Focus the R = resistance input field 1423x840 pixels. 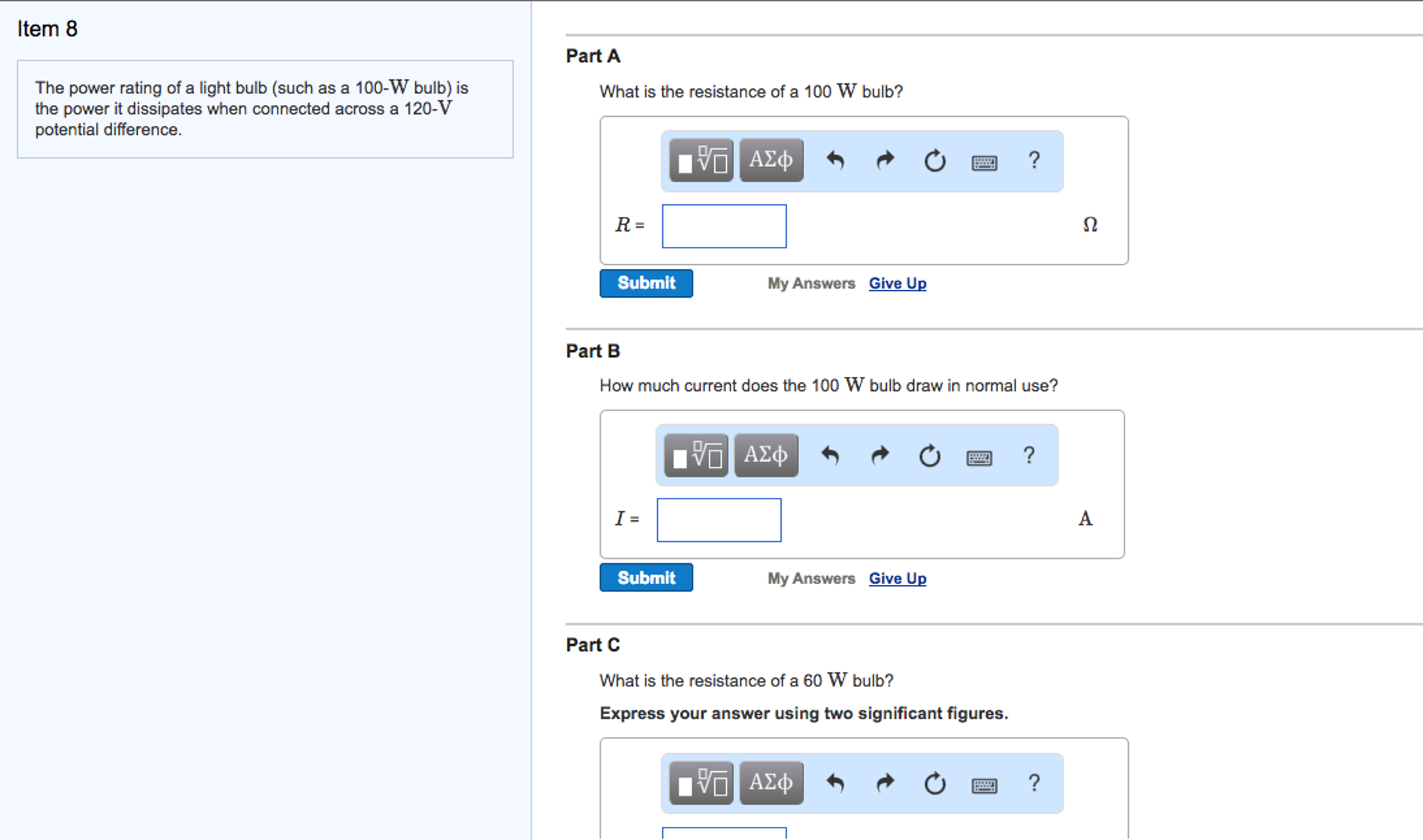tap(724, 226)
